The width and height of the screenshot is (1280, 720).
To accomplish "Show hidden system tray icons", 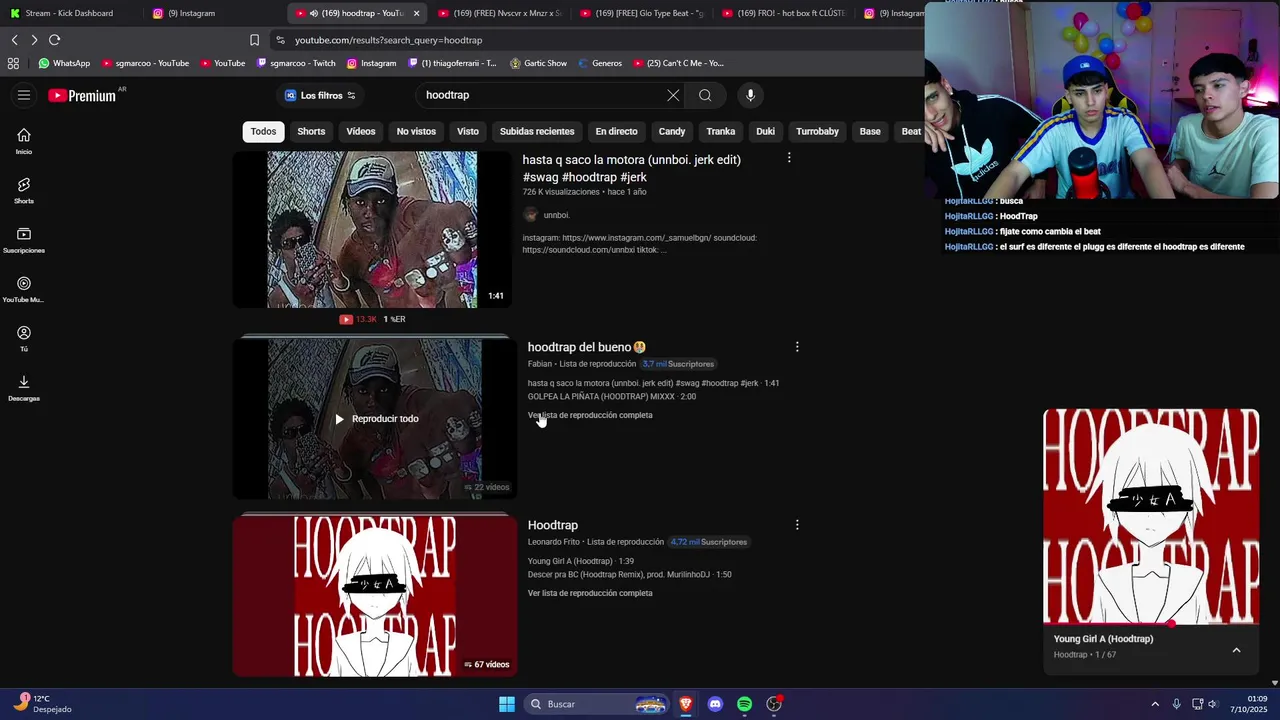I will click(1155, 704).
